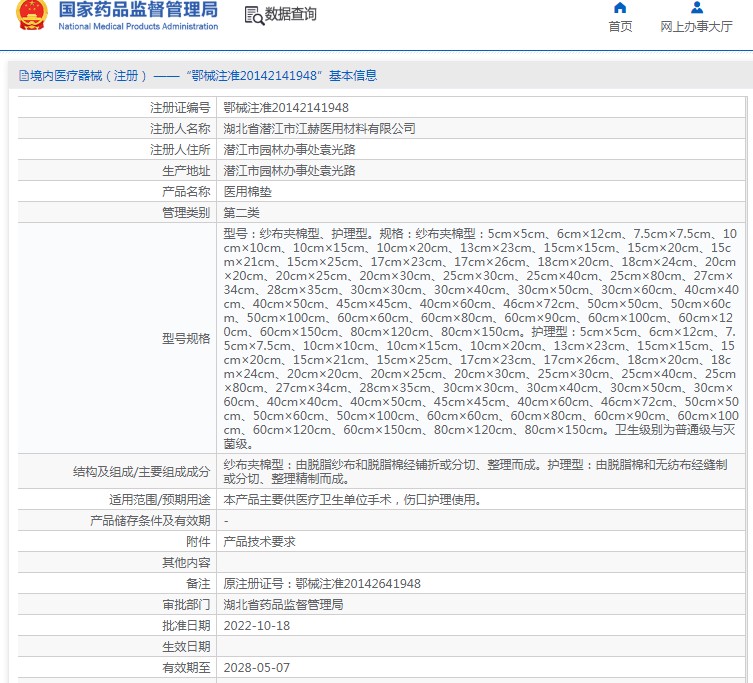Click the 数据查询 magnifier document icon
This screenshot has width=753, height=683.
254,15
